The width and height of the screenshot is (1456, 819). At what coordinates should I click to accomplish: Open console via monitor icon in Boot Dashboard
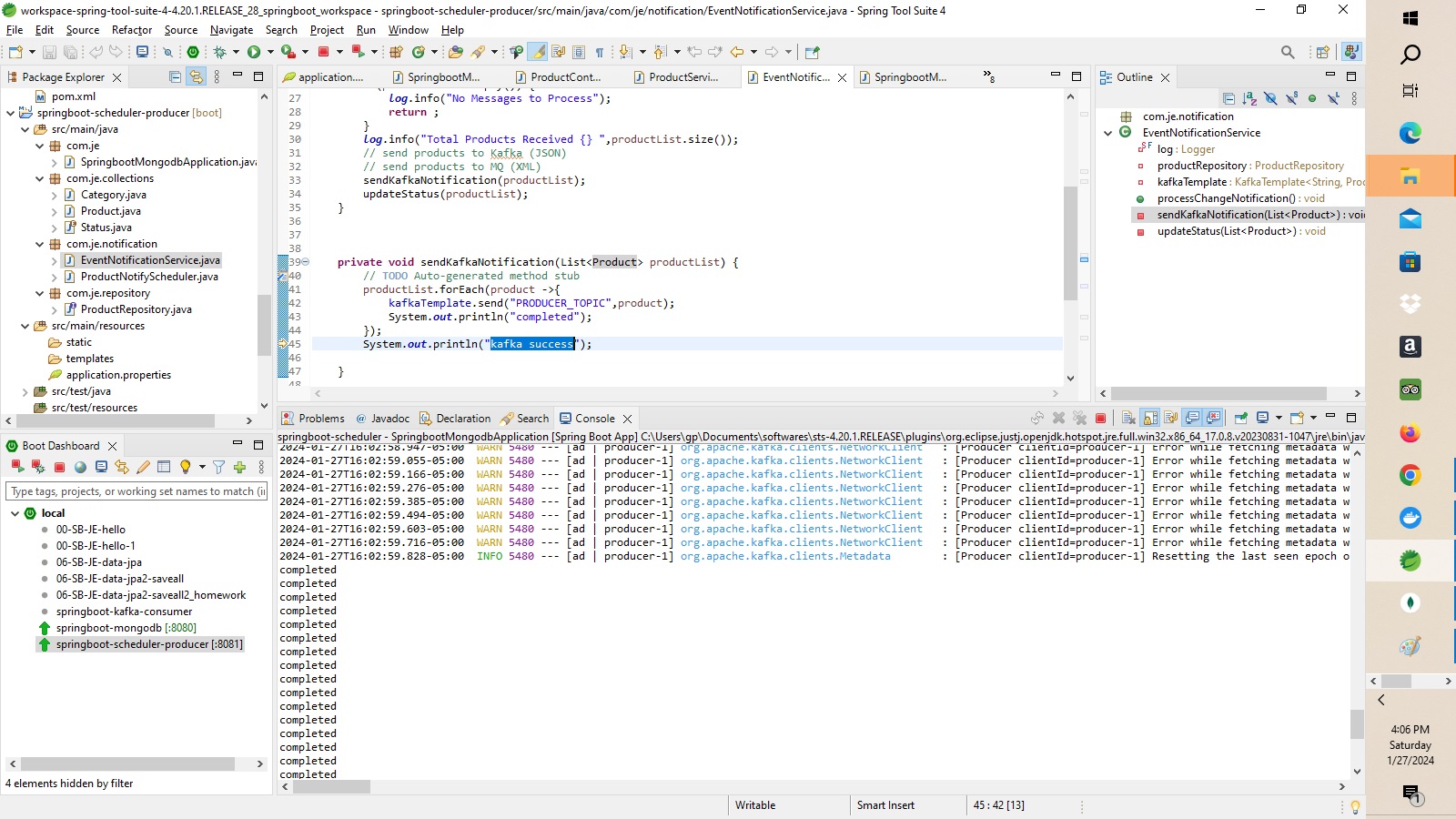click(101, 467)
